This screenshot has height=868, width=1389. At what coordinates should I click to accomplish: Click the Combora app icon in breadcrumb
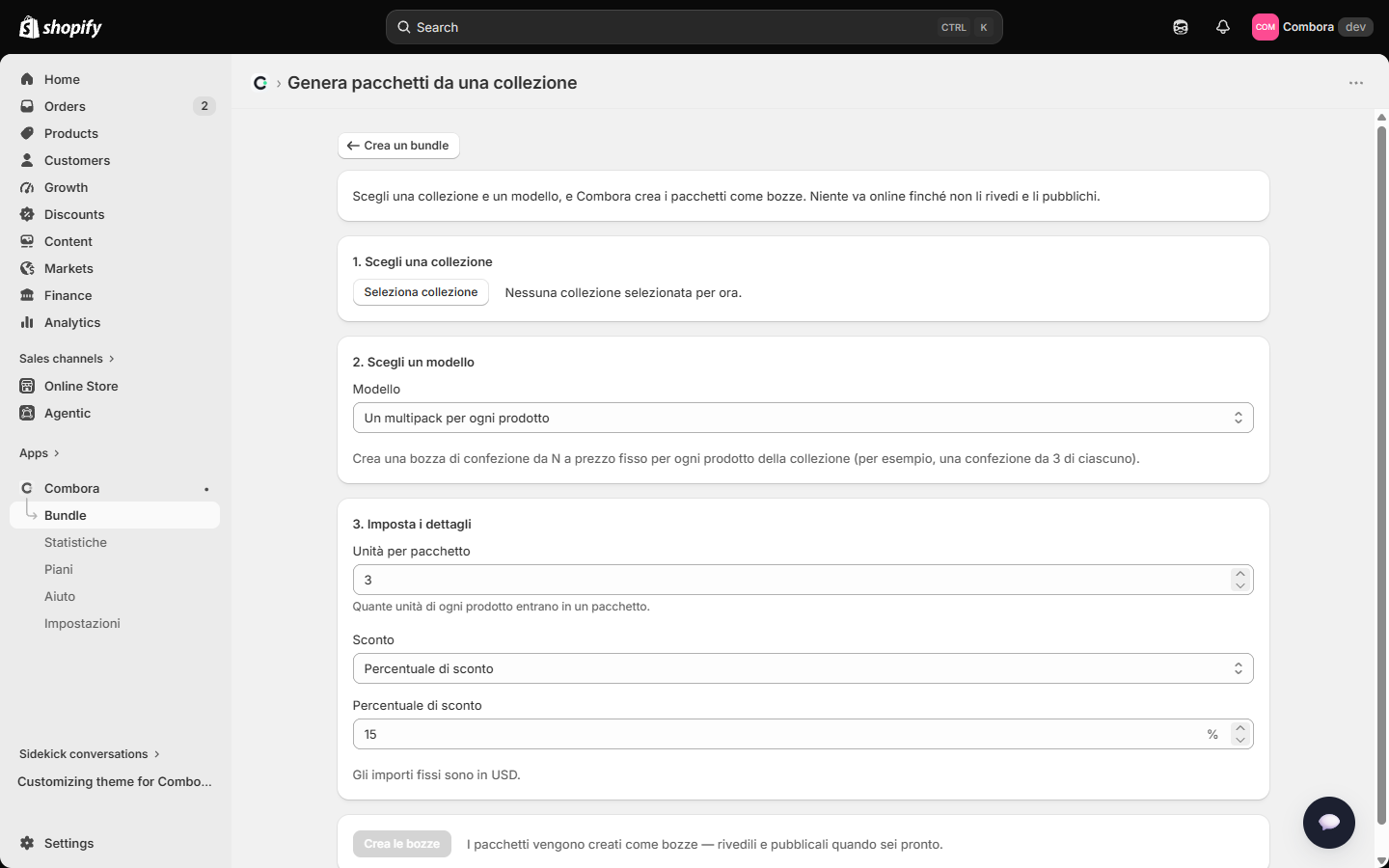pos(260,83)
